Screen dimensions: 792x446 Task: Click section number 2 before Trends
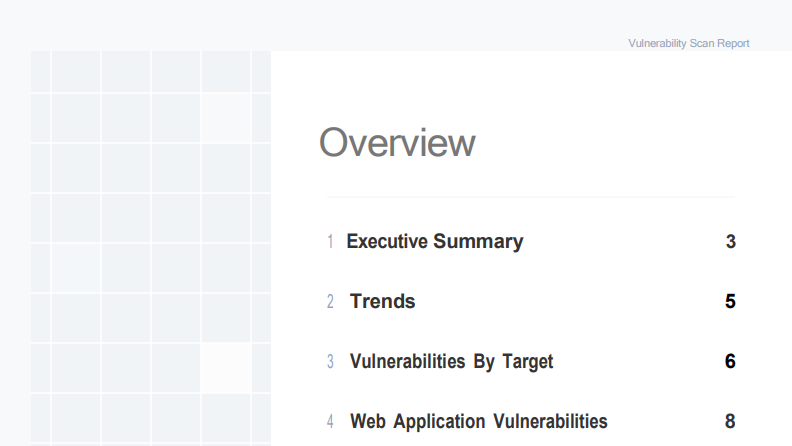[330, 302]
